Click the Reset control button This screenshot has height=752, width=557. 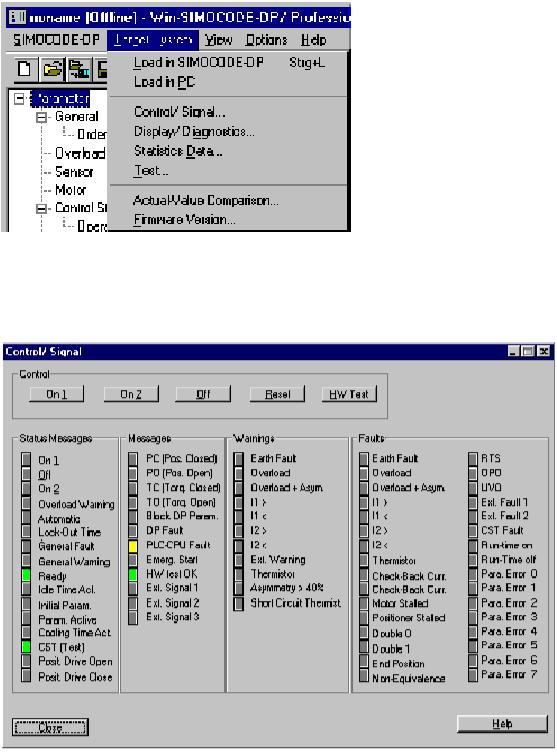pyautogui.click(x=277, y=394)
